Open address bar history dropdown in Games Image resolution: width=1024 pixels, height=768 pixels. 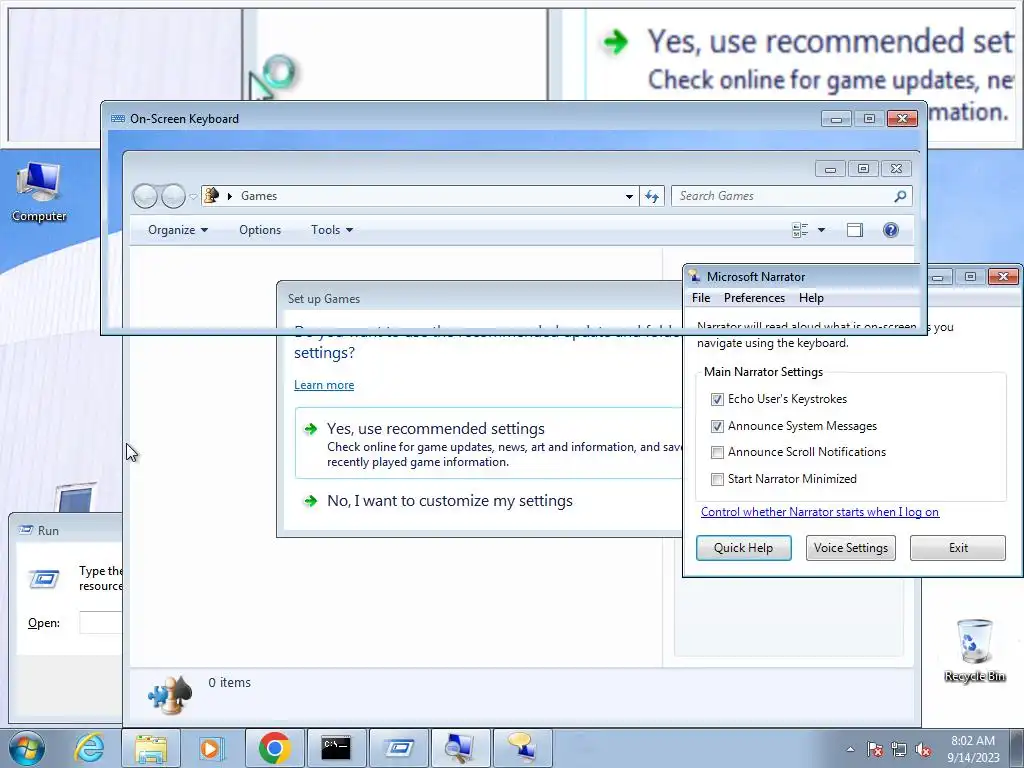pyautogui.click(x=629, y=196)
